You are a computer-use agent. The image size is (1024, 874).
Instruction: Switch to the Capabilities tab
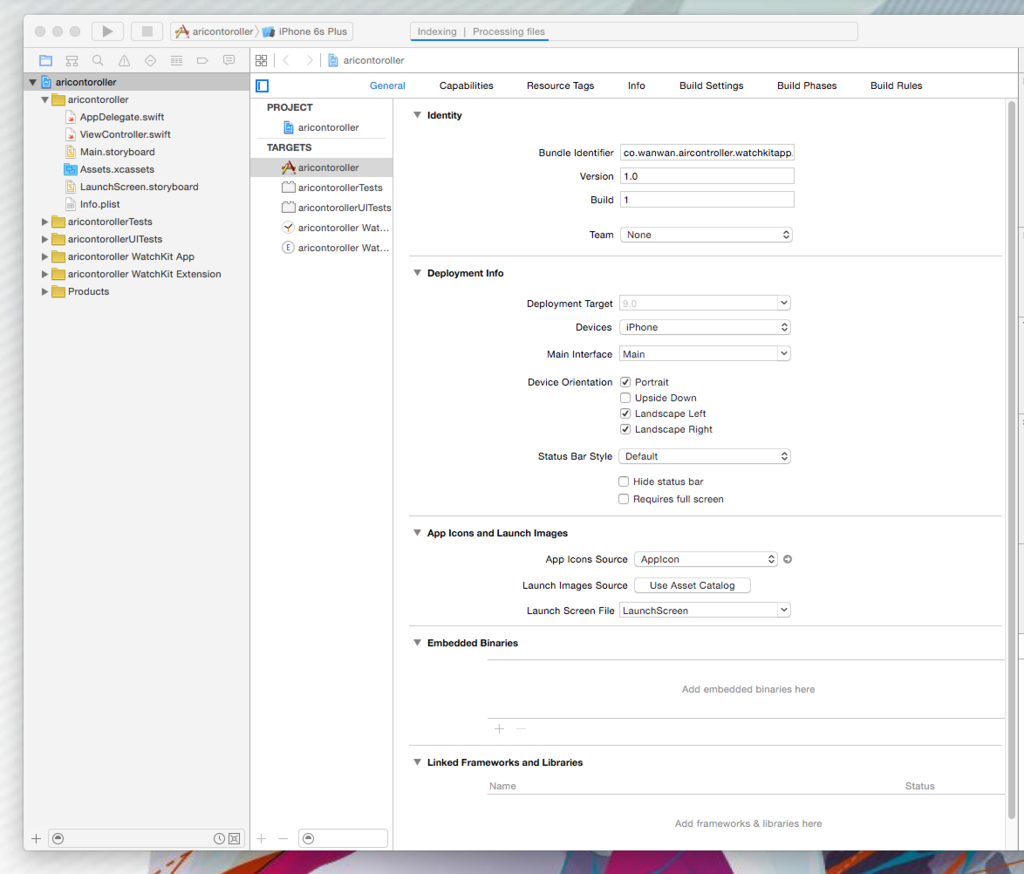pos(466,86)
